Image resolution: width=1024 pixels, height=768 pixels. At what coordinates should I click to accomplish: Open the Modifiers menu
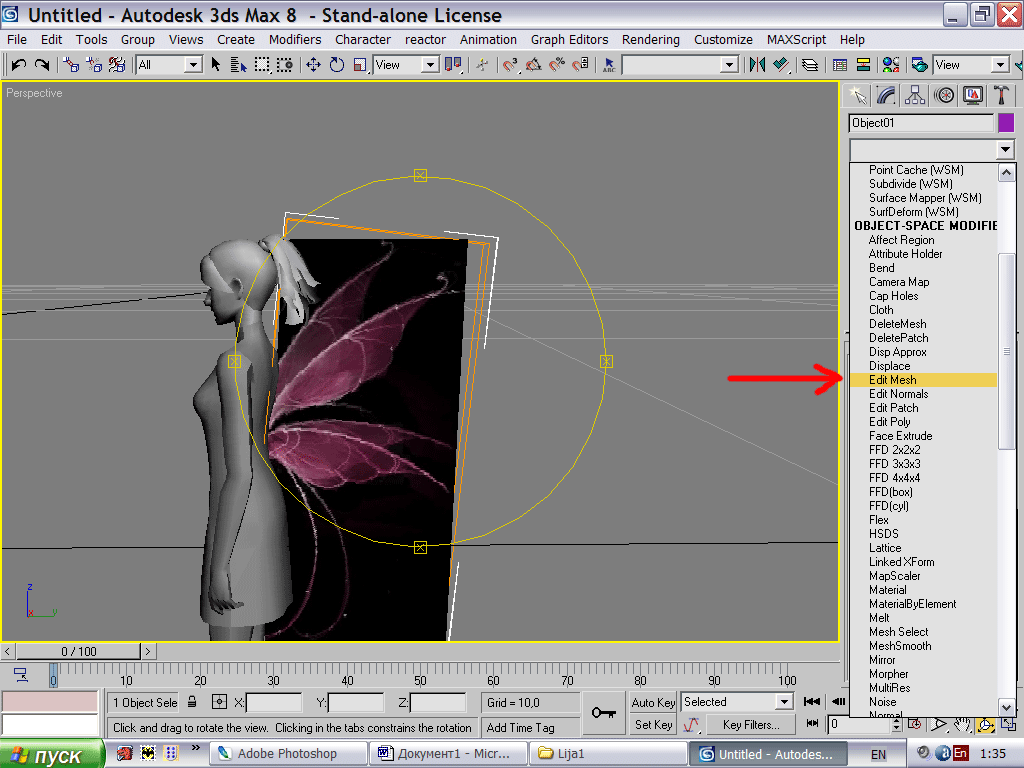[x=295, y=40]
